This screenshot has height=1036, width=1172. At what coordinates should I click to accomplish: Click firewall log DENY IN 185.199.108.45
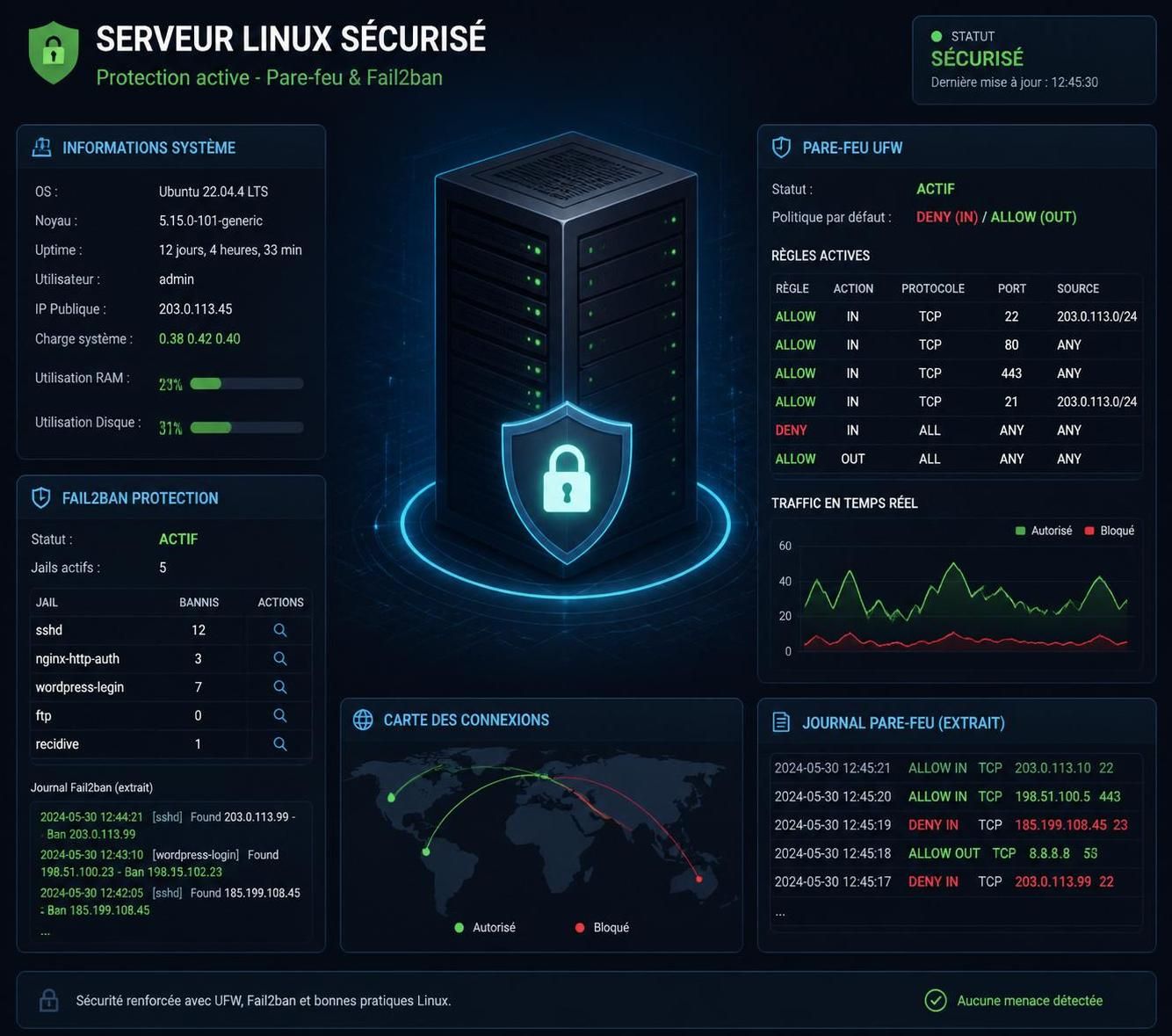[x=957, y=825]
